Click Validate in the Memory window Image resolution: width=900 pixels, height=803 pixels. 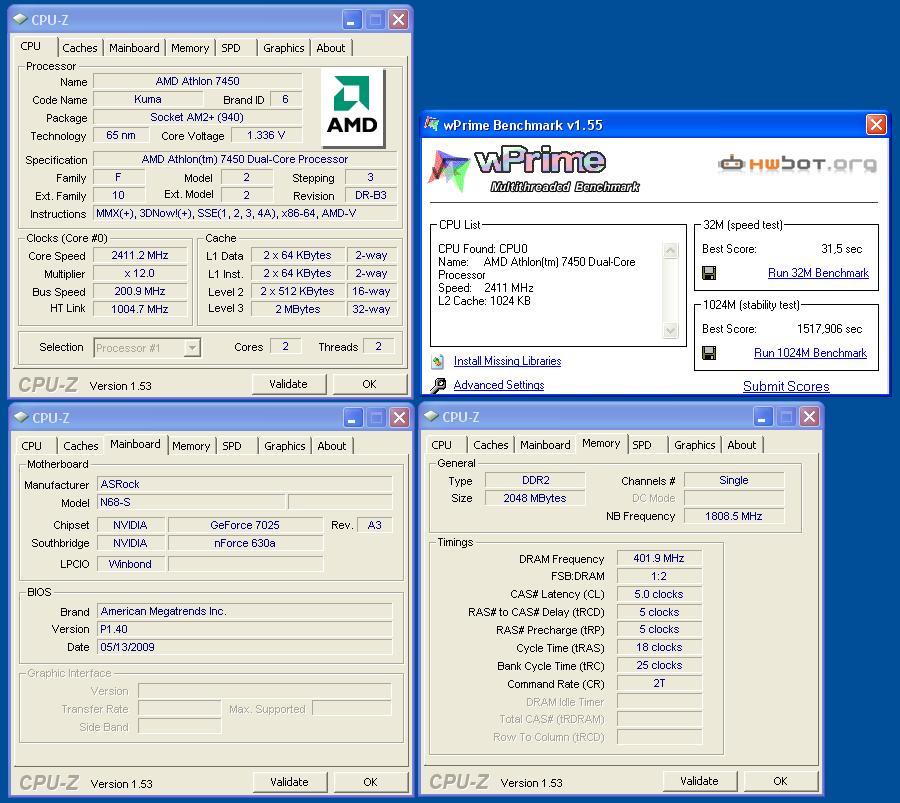coord(700,781)
